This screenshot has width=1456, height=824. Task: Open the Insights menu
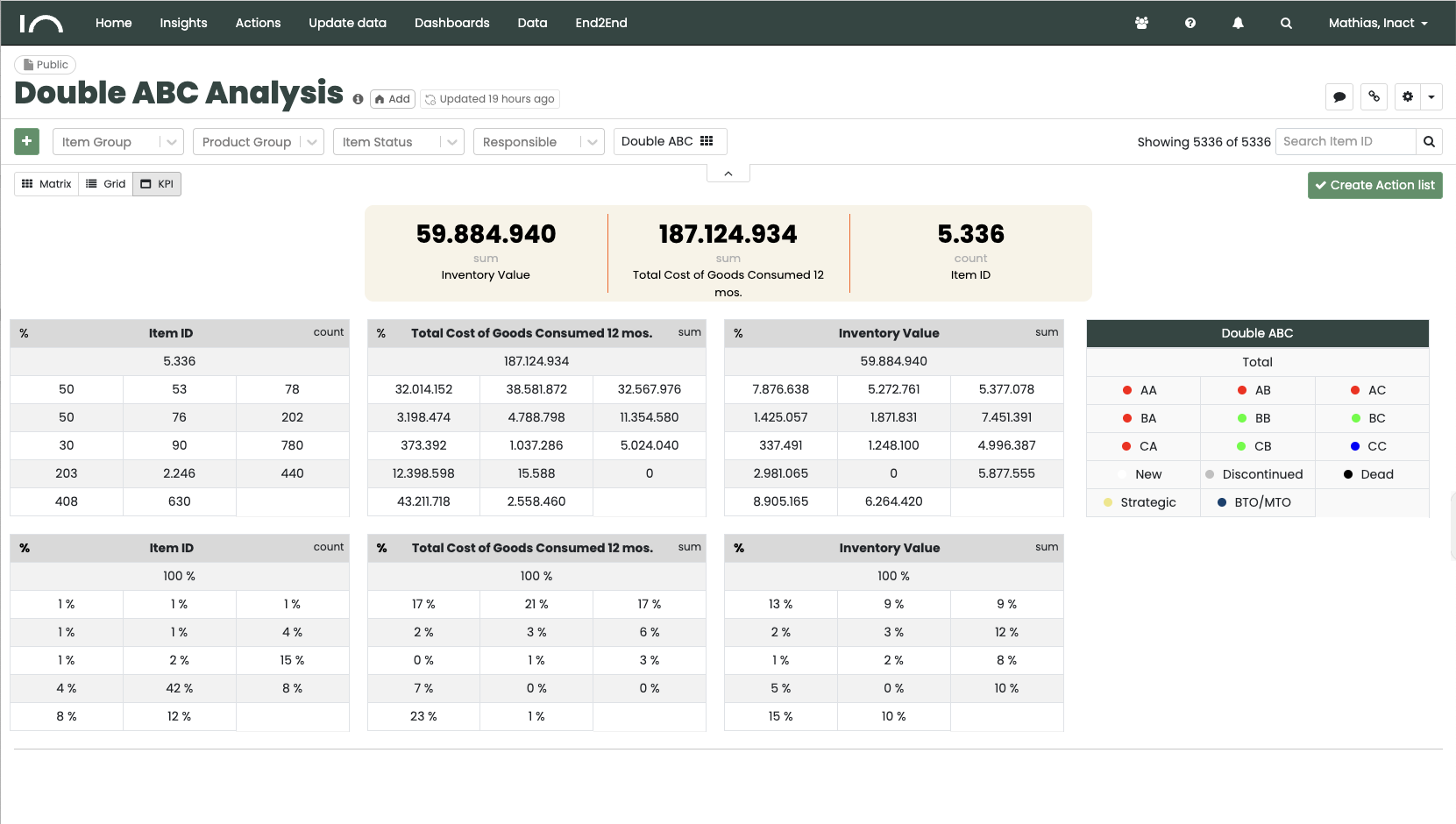pyautogui.click(x=183, y=23)
